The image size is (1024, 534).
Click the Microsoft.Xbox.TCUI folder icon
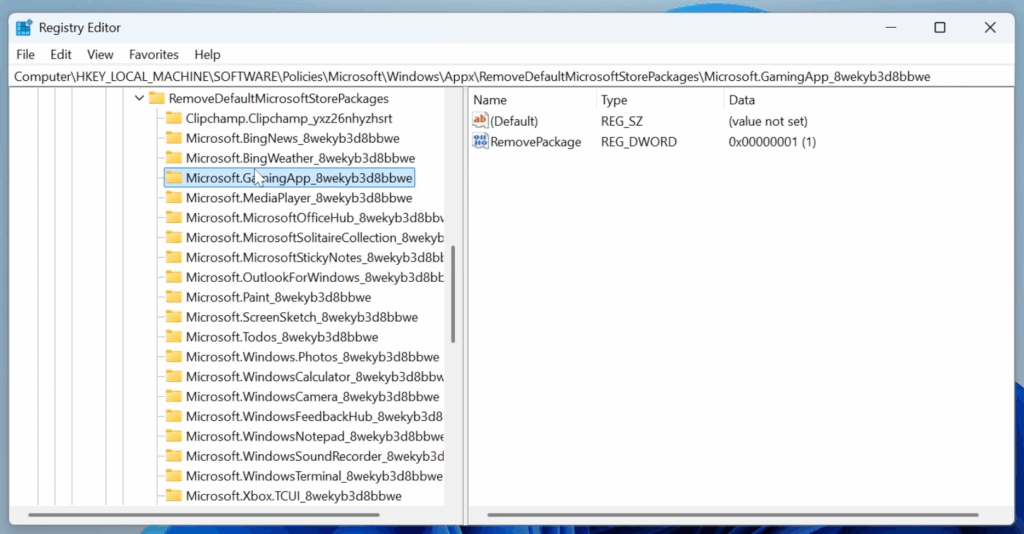(x=173, y=496)
